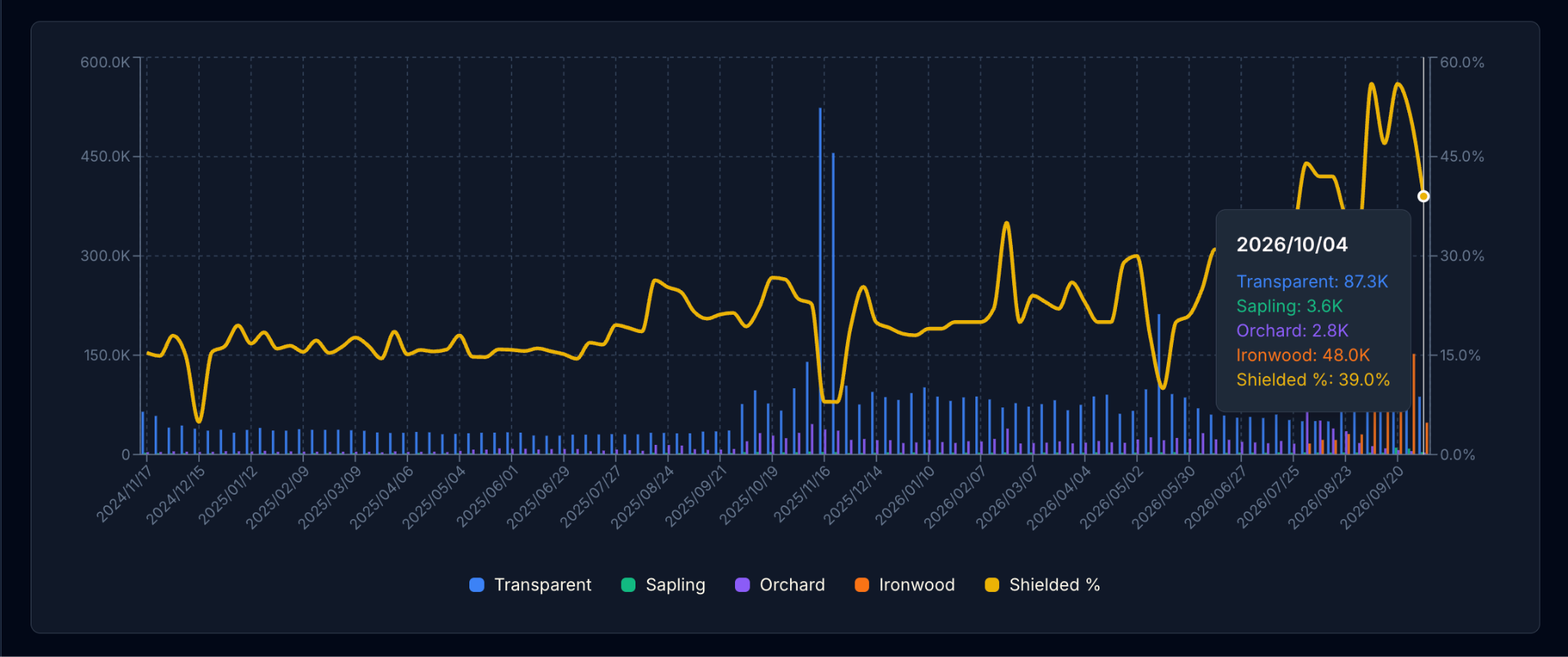Click the "2026/09/20" date axis label
This screenshot has width=1568, height=657.
coord(1372,497)
